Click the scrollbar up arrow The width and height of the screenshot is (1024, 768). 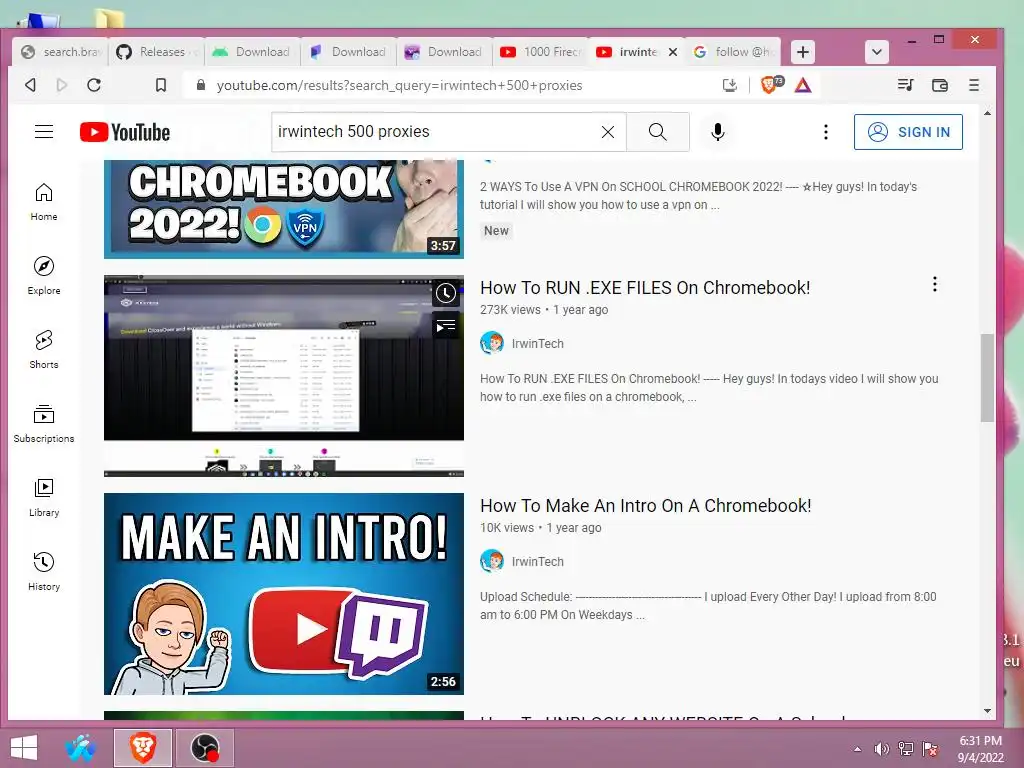click(987, 114)
